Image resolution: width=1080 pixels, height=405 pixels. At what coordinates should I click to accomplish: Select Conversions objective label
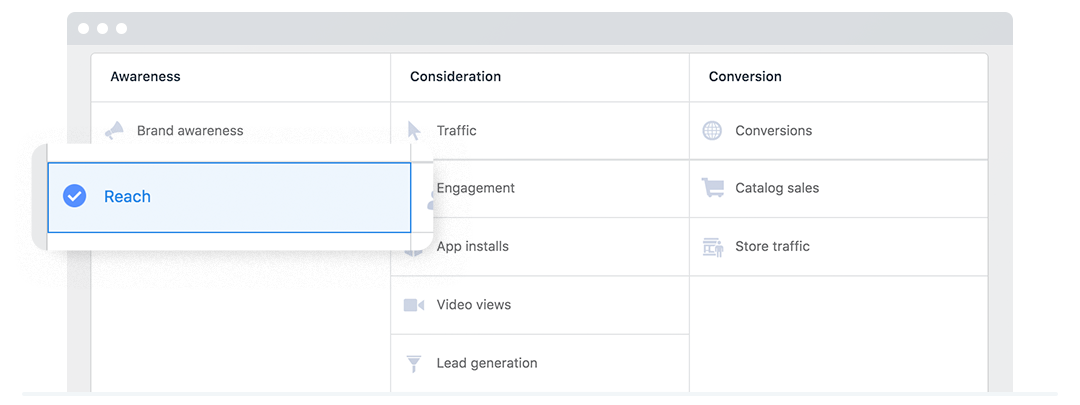[x=773, y=131]
